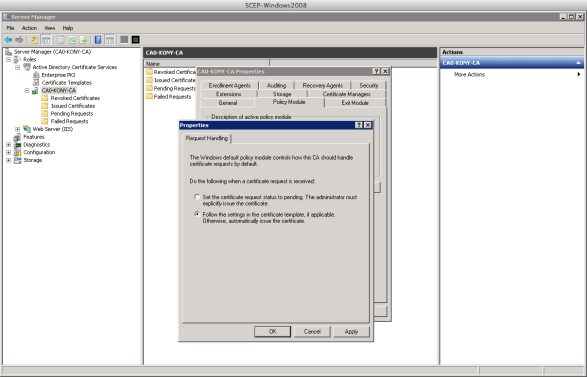Click the Enterprise PKI tree icon
The image size is (587, 377).
[x=36, y=75]
